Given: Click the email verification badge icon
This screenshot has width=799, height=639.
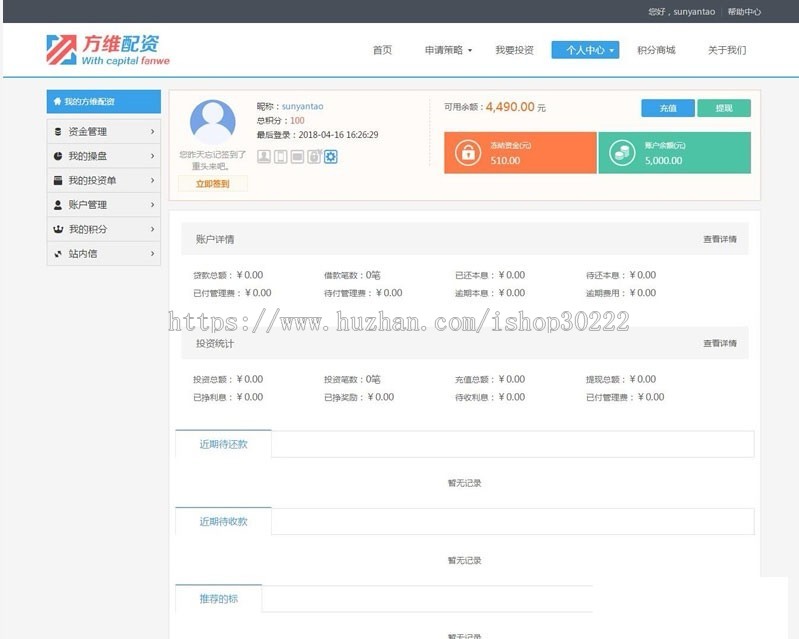Looking at the screenshot, I should [298, 156].
